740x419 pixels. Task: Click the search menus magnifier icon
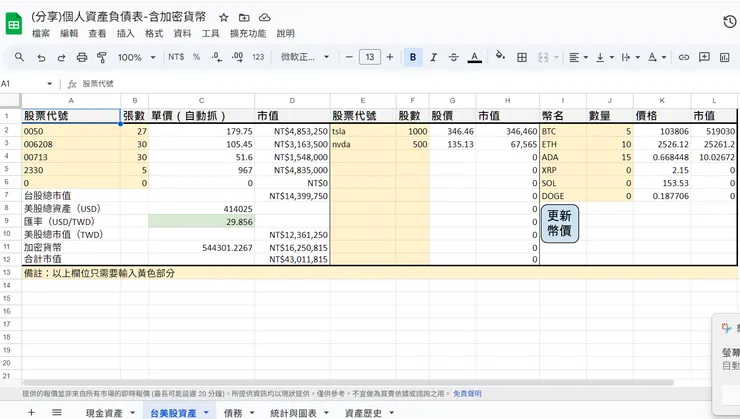coord(19,57)
